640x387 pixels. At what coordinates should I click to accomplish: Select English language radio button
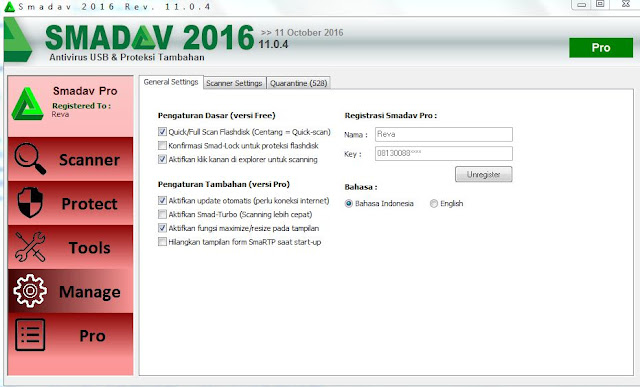(434, 203)
